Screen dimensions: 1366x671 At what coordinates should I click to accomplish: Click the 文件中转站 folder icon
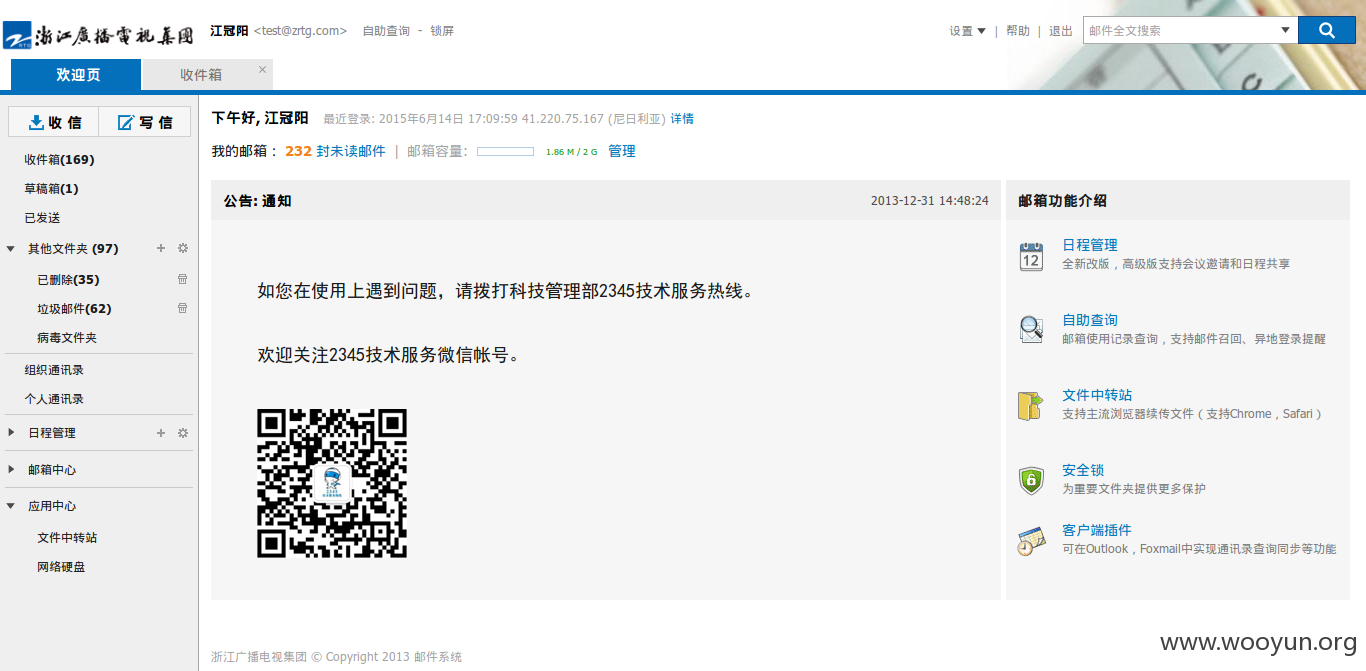click(x=1031, y=405)
